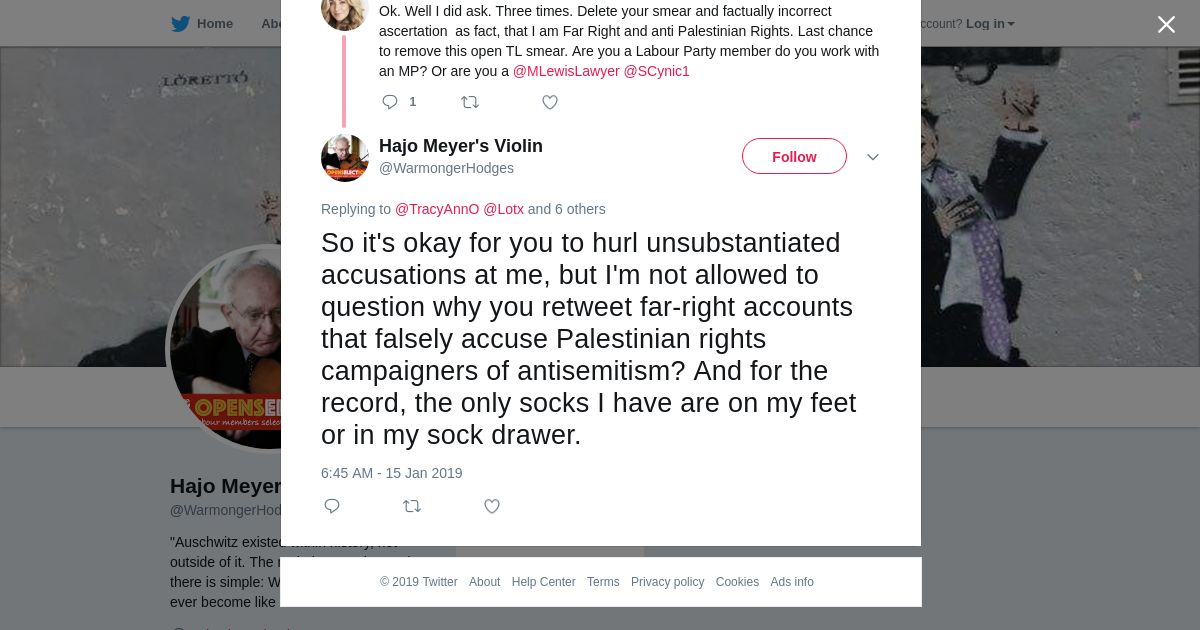
Task: Like the main Hajo Meyer's Violin tweet
Action: click(x=492, y=506)
